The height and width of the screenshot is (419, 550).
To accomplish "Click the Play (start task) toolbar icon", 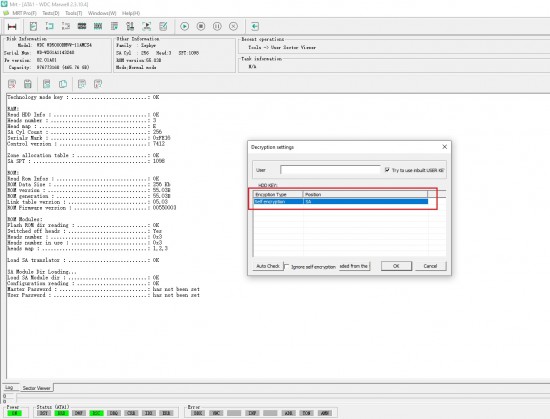I will [x=185, y=26].
